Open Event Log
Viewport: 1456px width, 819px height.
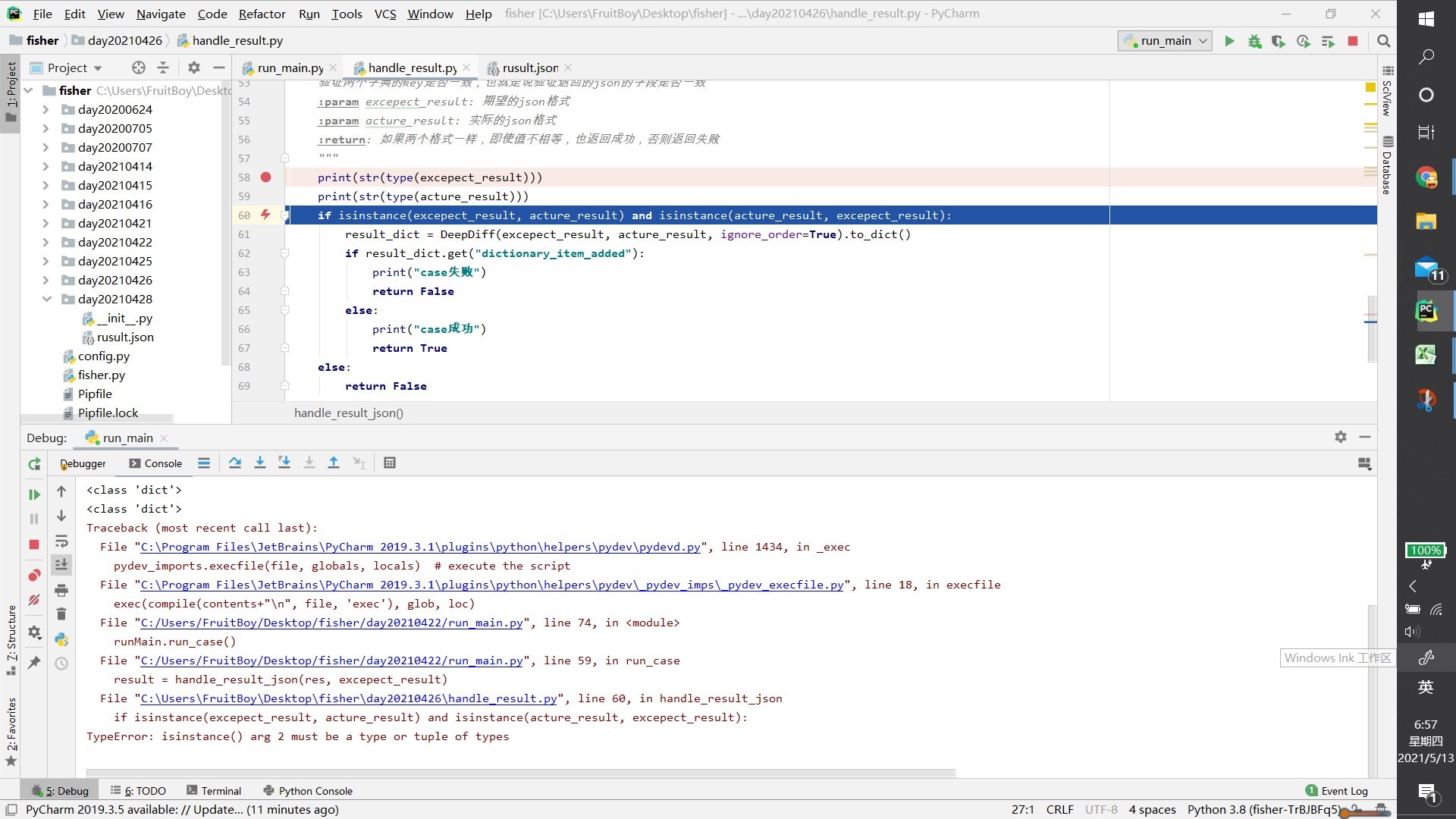(x=1336, y=790)
